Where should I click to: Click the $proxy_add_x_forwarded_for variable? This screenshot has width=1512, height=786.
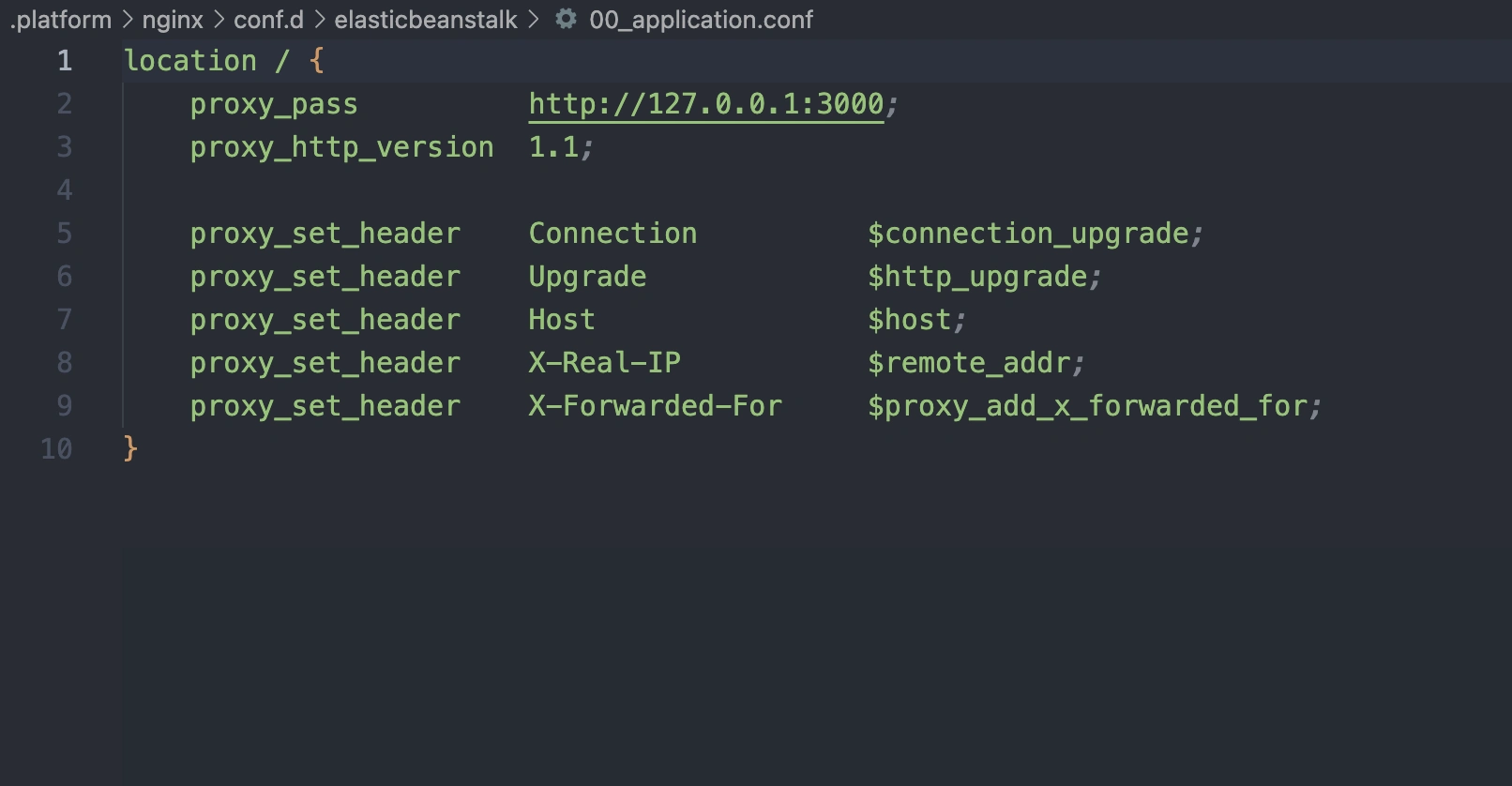click(1087, 406)
